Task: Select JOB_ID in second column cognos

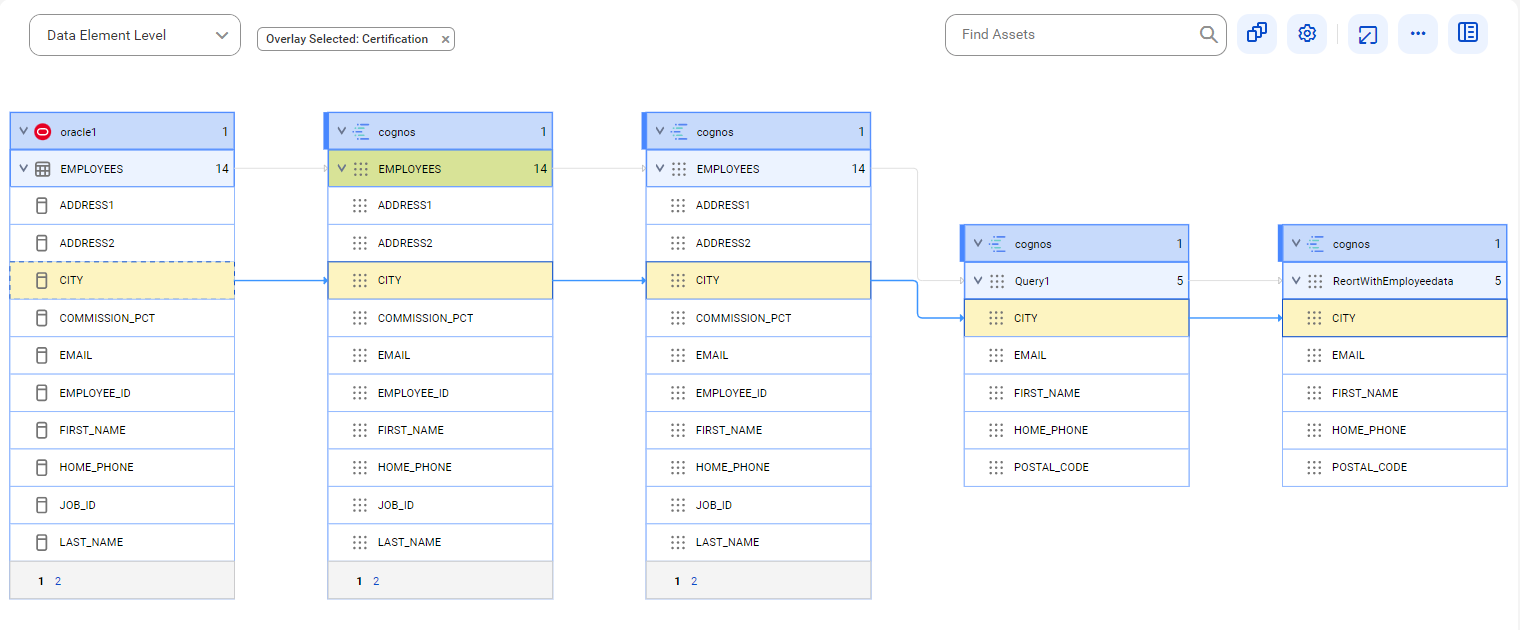Action: (440, 505)
